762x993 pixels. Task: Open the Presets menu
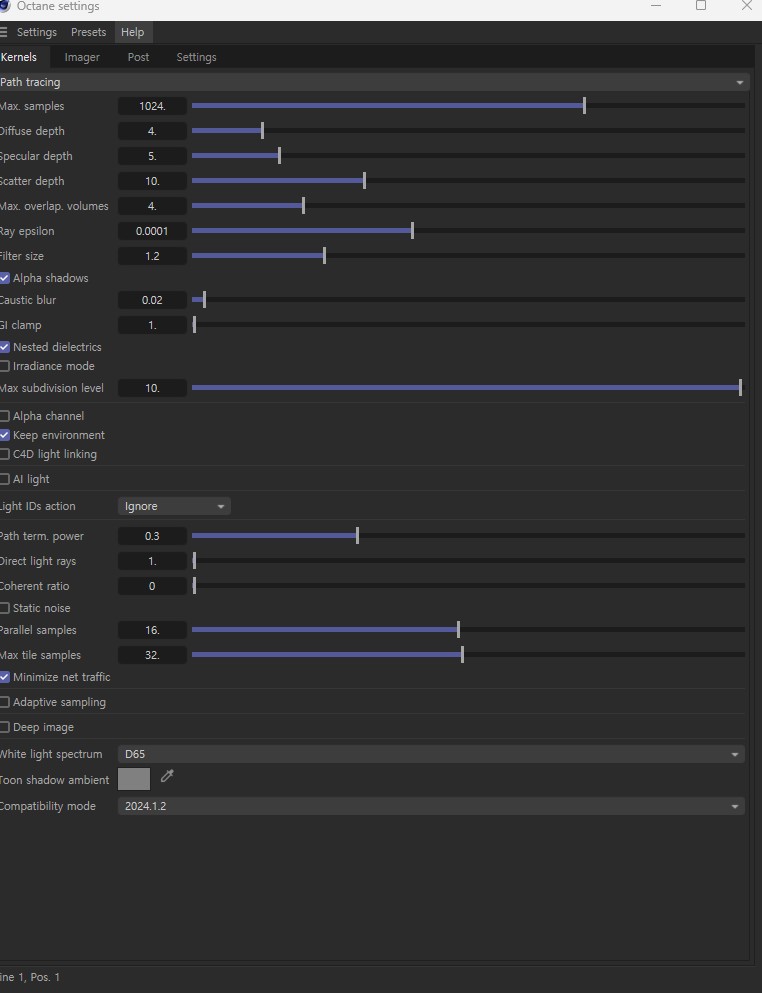pyautogui.click(x=89, y=32)
